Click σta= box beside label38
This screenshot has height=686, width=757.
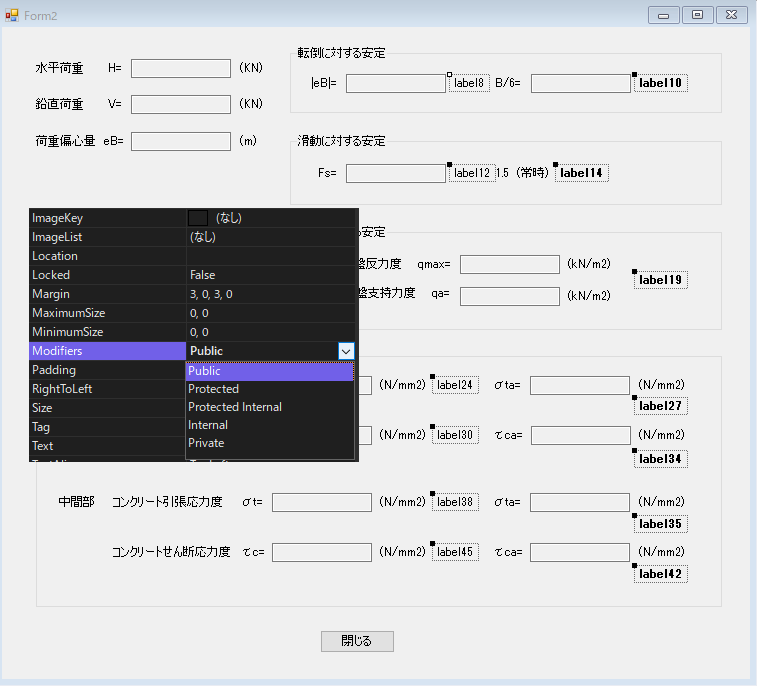[x=580, y=502]
